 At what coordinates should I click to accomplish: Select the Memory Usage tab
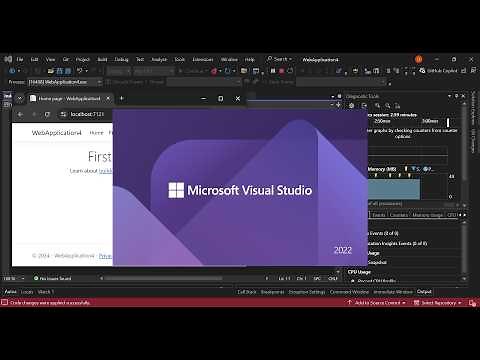pyautogui.click(x=427, y=215)
